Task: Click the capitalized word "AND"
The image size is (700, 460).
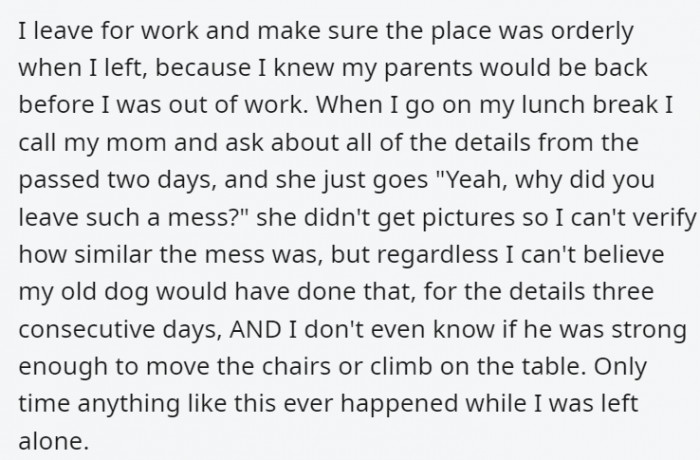Action: (x=255, y=330)
